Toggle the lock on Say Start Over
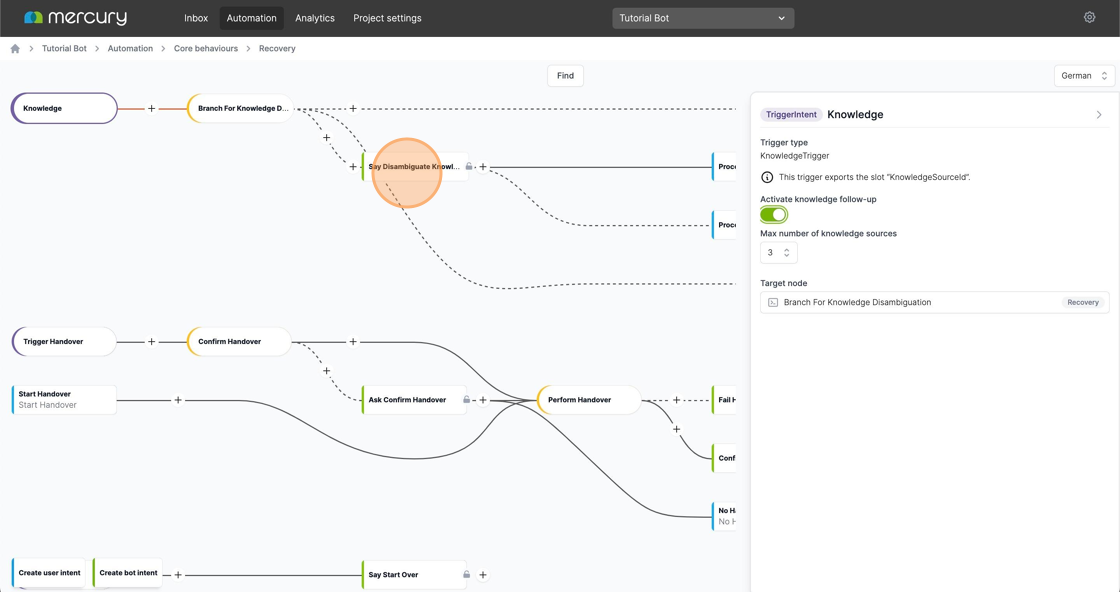1120x592 pixels. [x=466, y=575]
